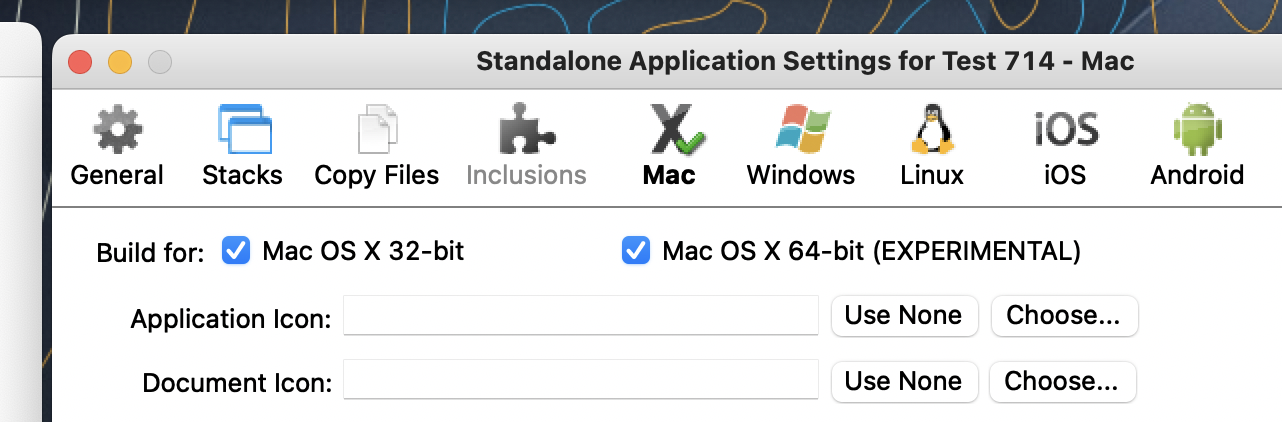
Task: Open the iOS settings icon
Action: [x=1066, y=129]
